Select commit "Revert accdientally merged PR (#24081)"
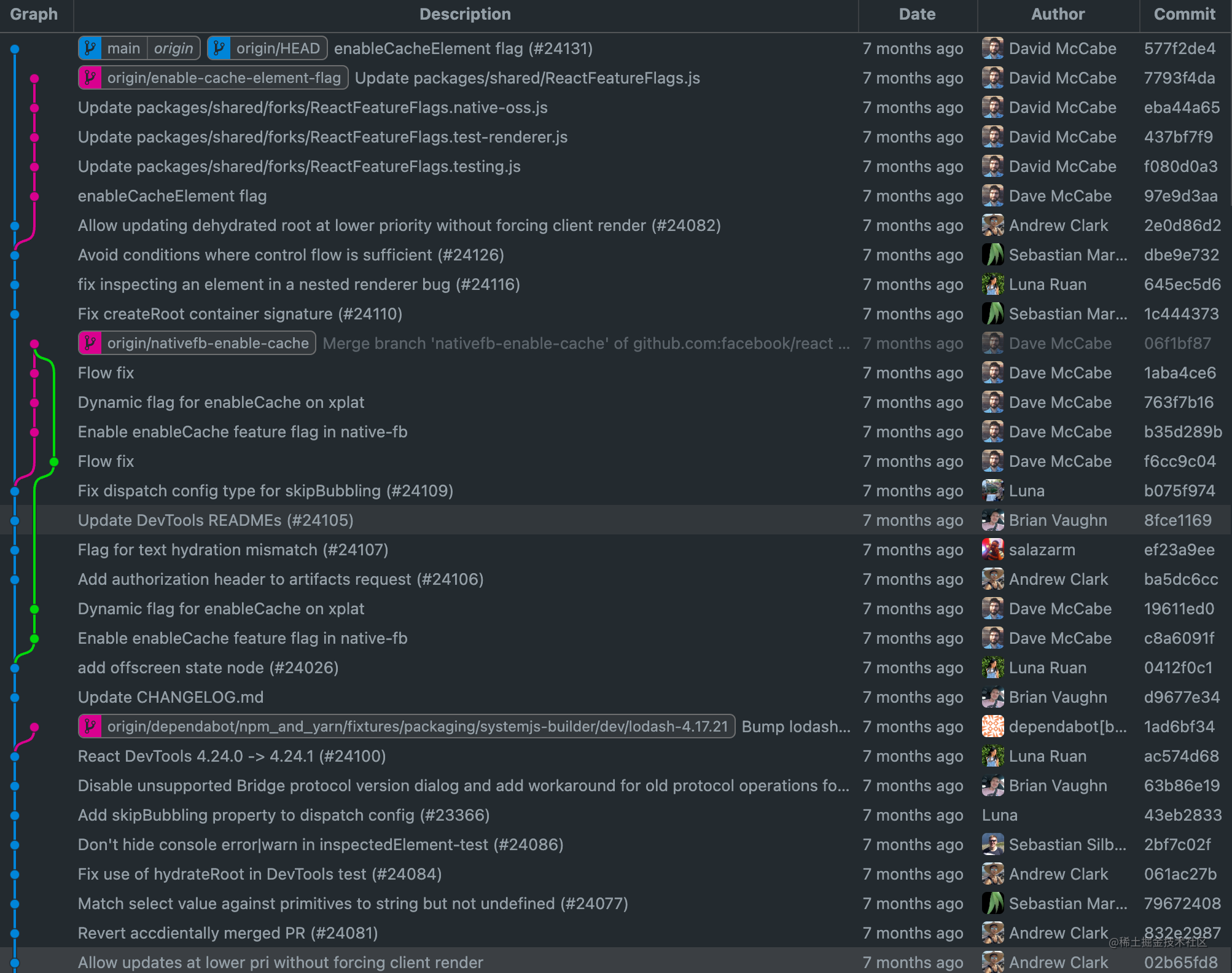 [228, 933]
